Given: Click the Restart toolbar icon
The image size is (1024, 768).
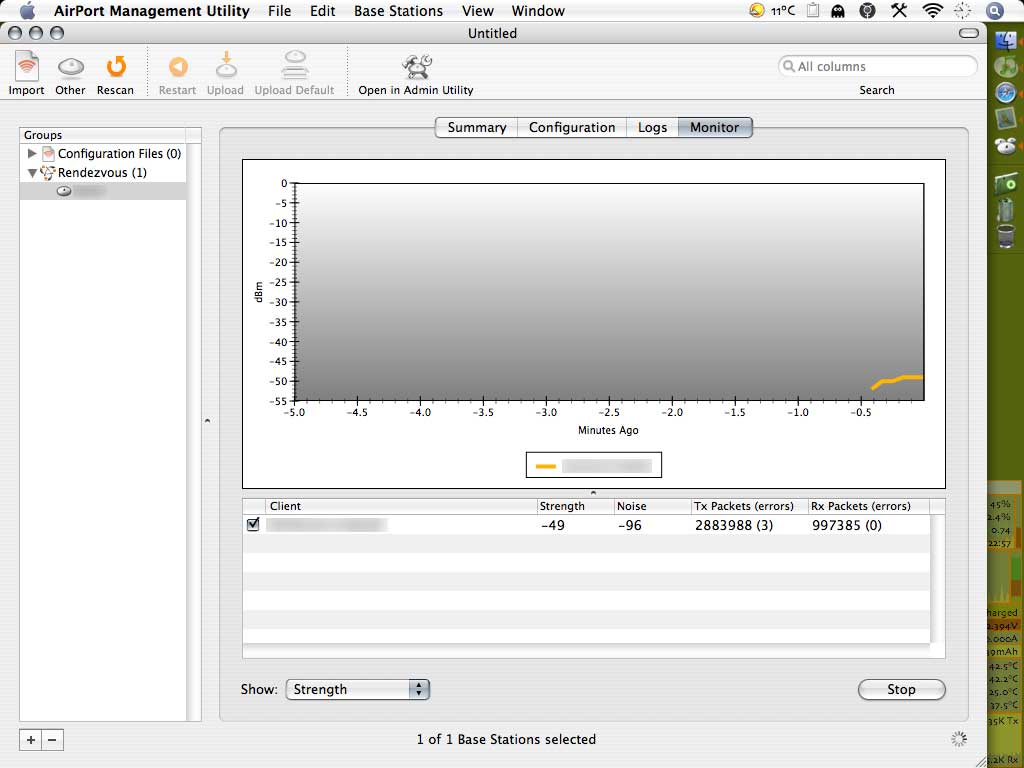Looking at the screenshot, I should pyautogui.click(x=178, y=67).
